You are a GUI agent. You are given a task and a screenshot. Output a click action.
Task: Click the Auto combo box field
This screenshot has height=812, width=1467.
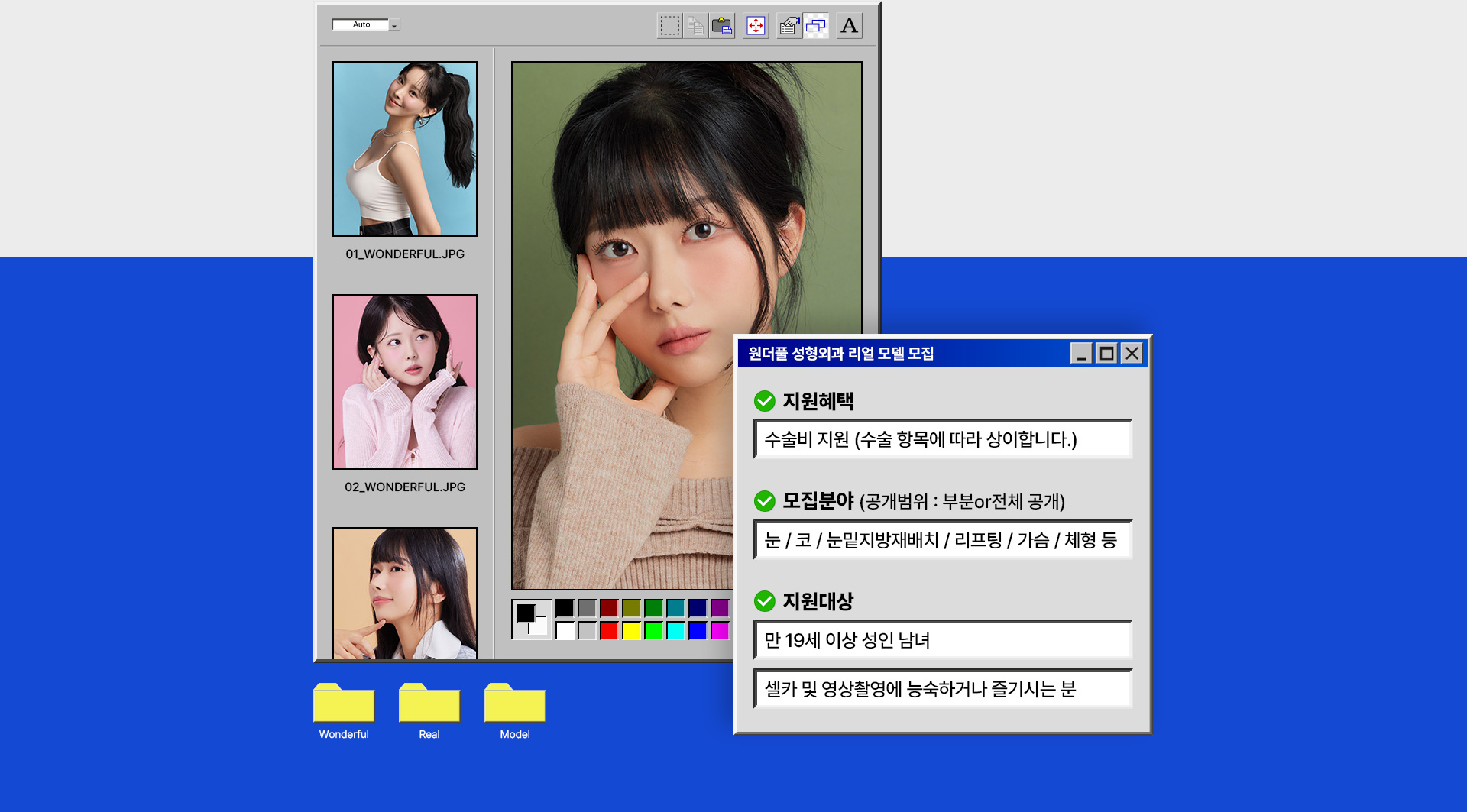(x=361, y=25)
